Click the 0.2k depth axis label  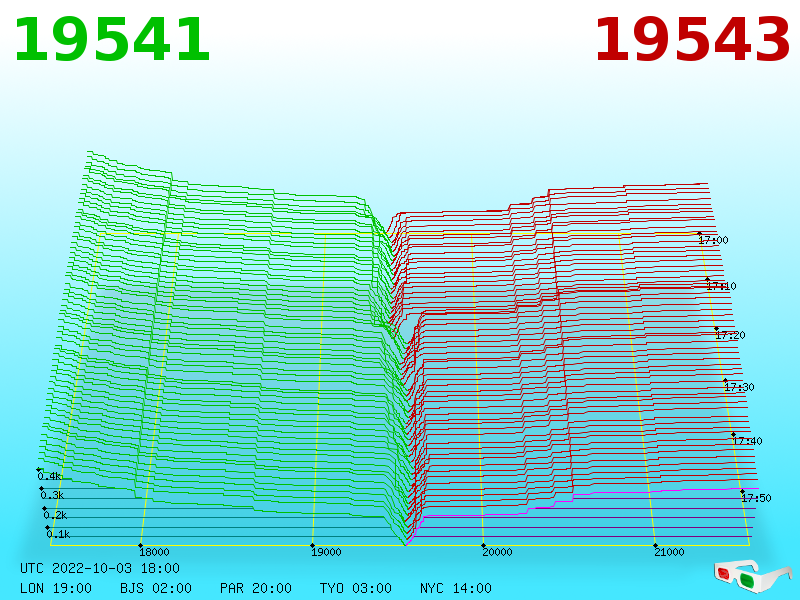[55, 515]
